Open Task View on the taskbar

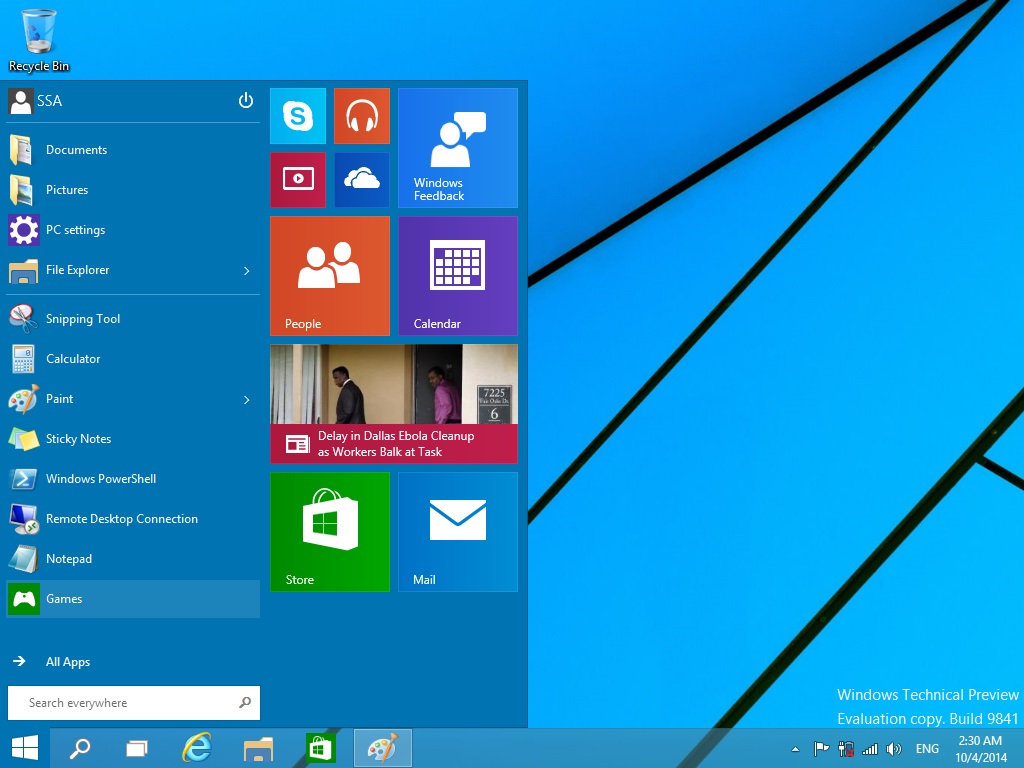(136, 748)
